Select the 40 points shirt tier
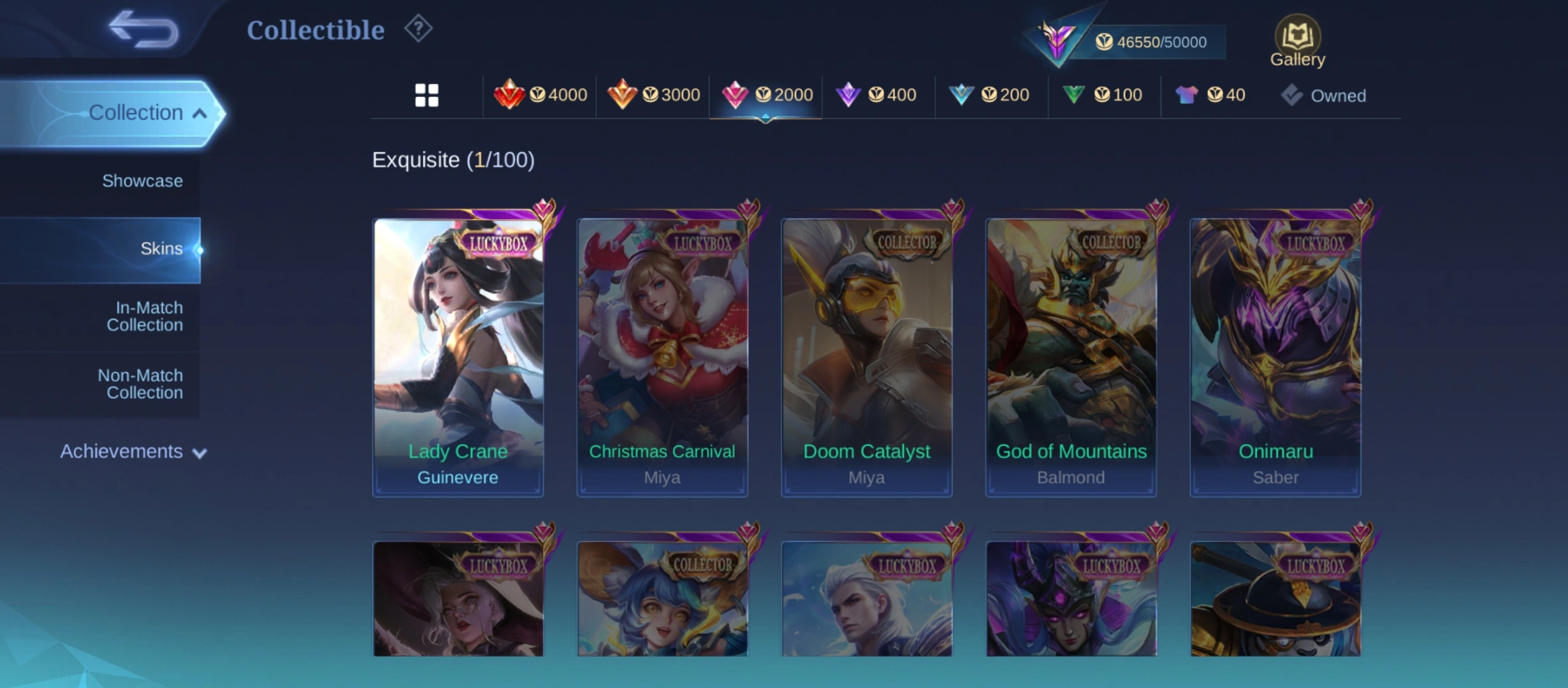The height and width of the screenshot is (688, 1568). 1210,95
